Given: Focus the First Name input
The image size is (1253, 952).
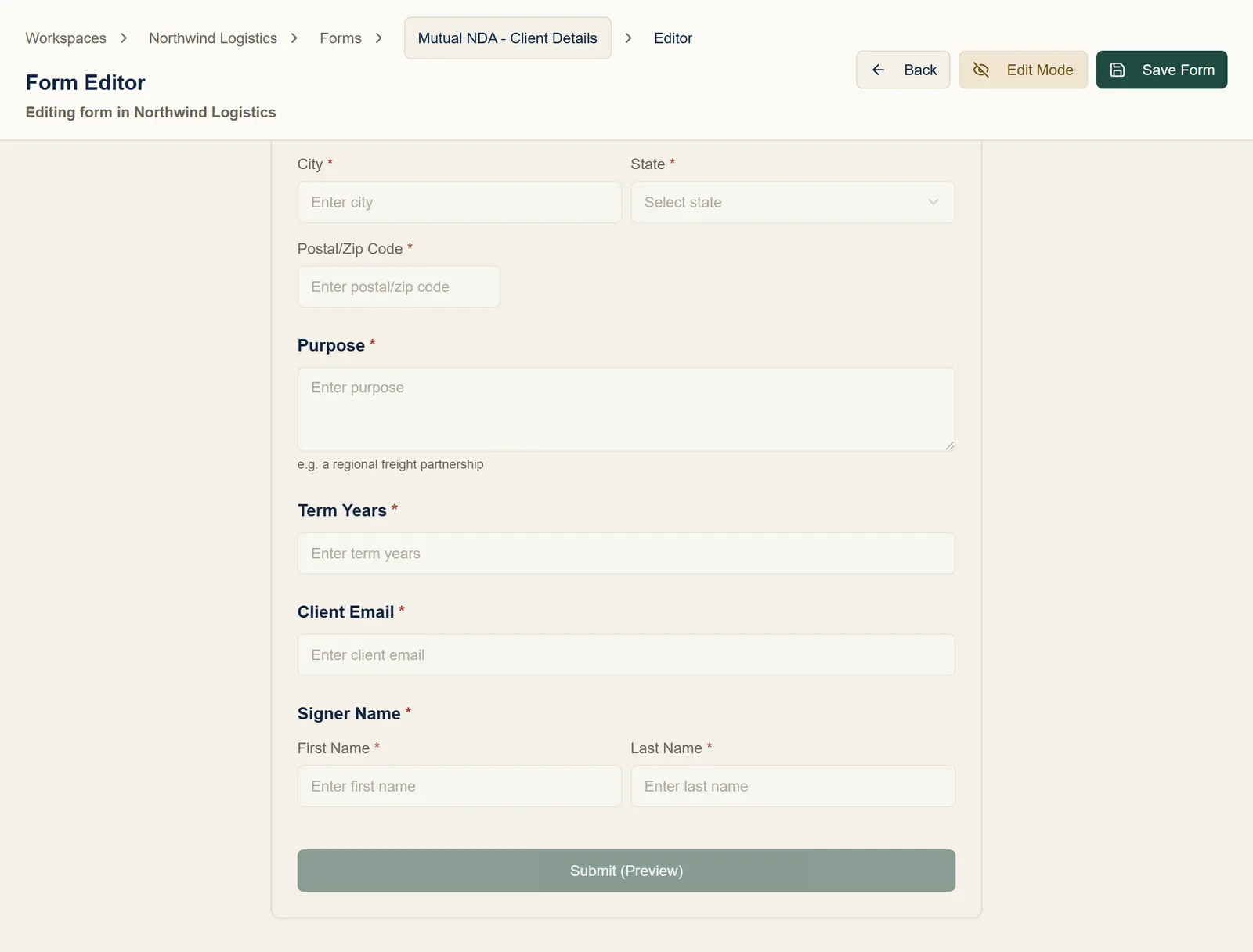Looking at the screenshot, I should point(460,786).
